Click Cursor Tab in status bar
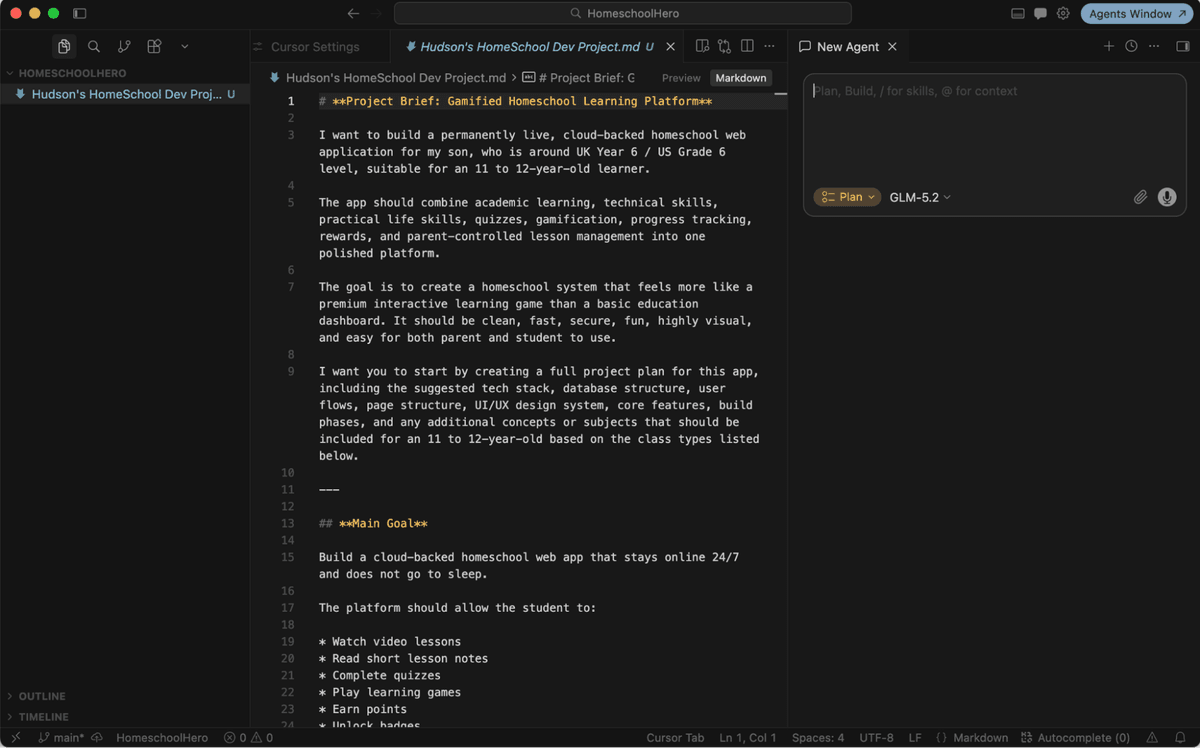Image resolution: width=1200 pixels, height=748 pixels. [x=675, y=738]
